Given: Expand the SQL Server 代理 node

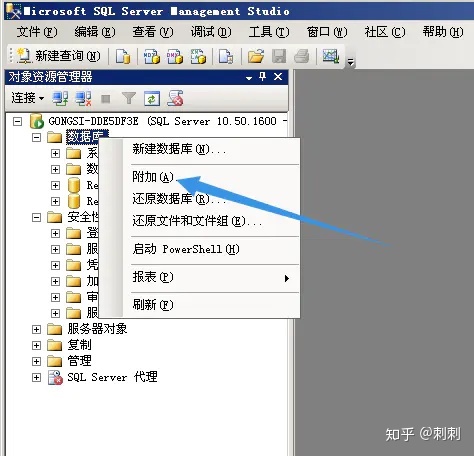Looking at the screenshot, I should (36, 378).
